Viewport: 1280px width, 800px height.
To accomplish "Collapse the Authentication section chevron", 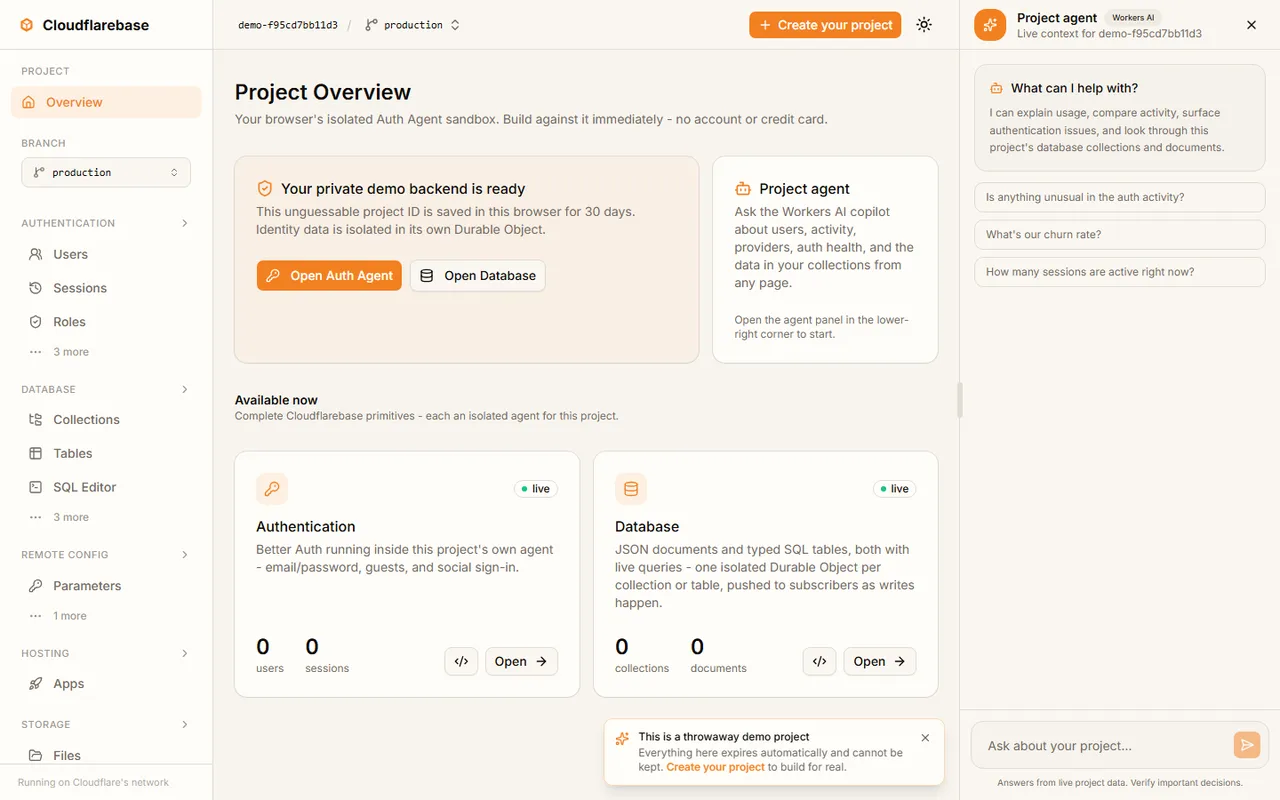I will pos(185,223).
